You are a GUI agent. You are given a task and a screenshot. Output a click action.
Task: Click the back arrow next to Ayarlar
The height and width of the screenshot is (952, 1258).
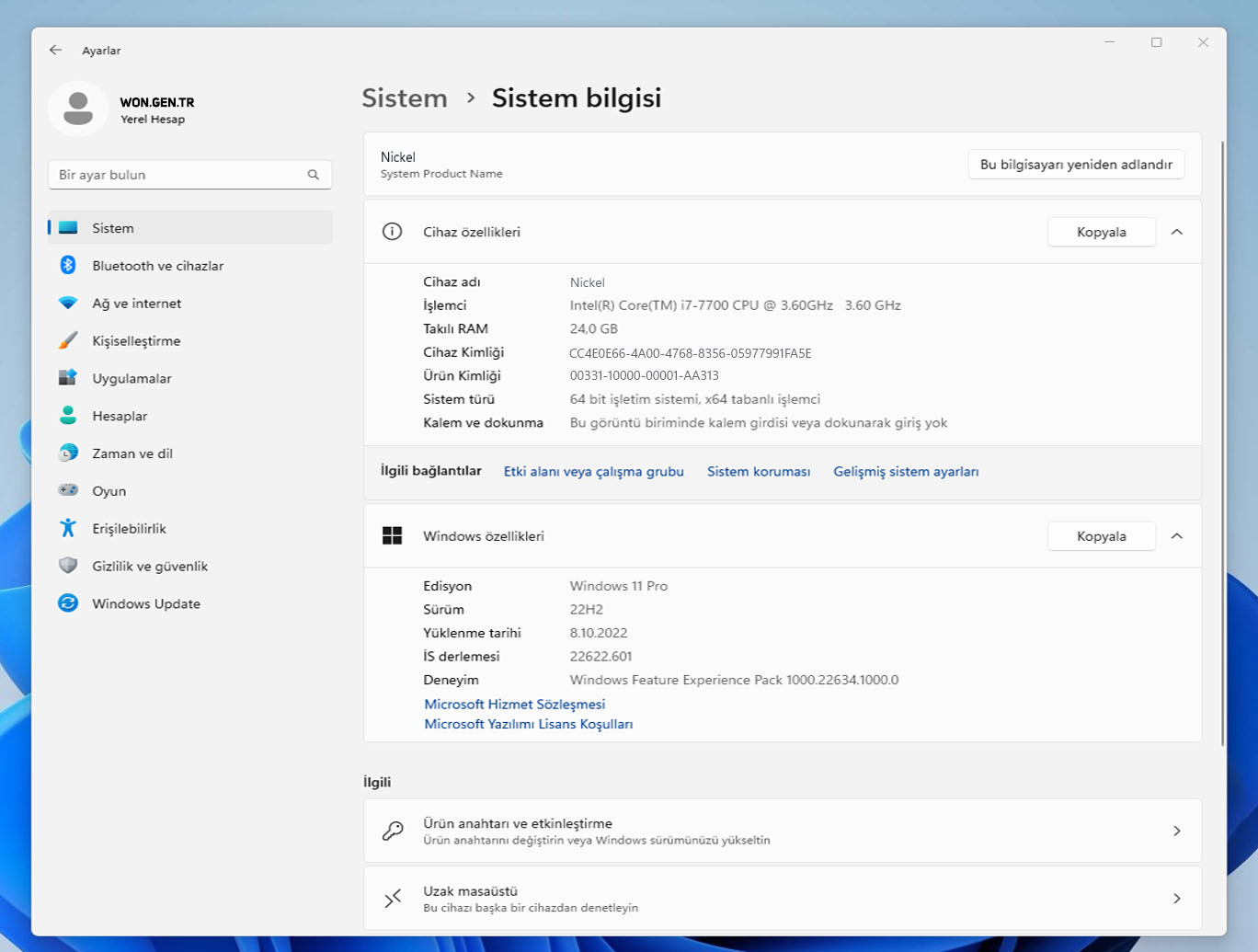point(56,51)
